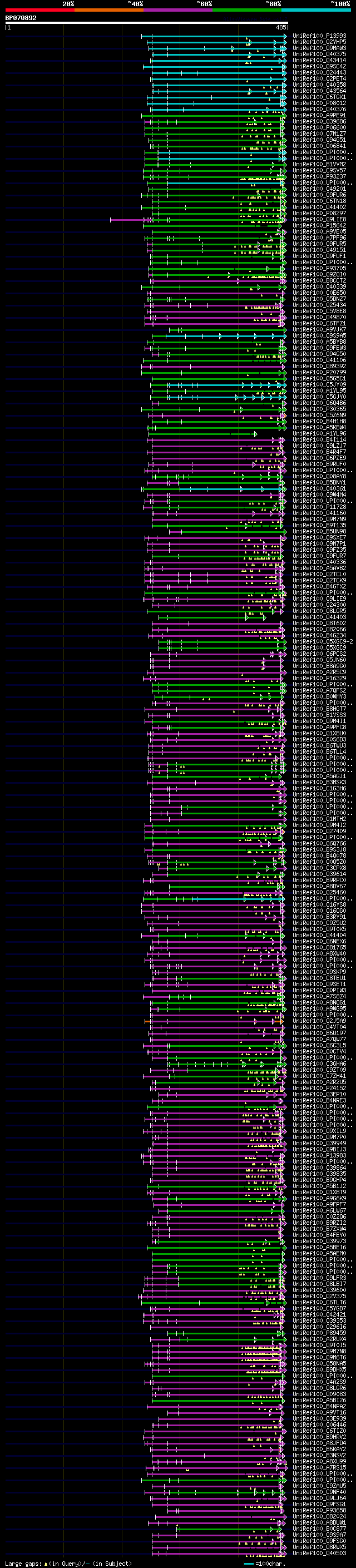Open hit UniRef100_P20799
Image resolution: width=356 pixels, height=1568 pixels.
click(x=319, y=373)
